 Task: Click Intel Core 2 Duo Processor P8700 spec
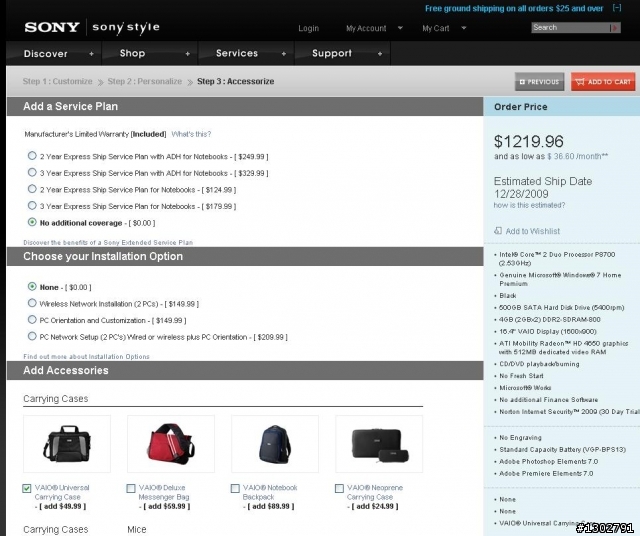point(557,258)
